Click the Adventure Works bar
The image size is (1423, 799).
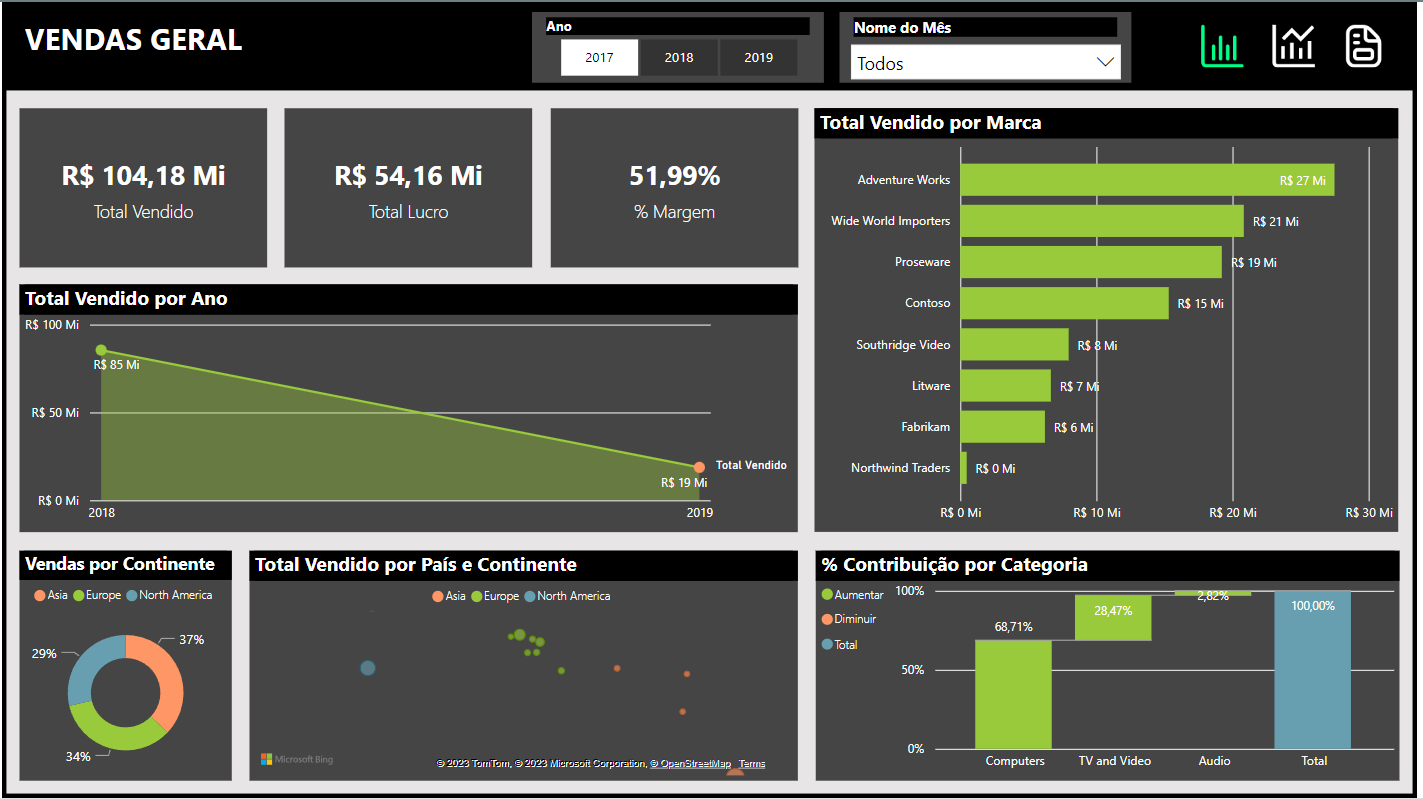[x=1147, y=180]
